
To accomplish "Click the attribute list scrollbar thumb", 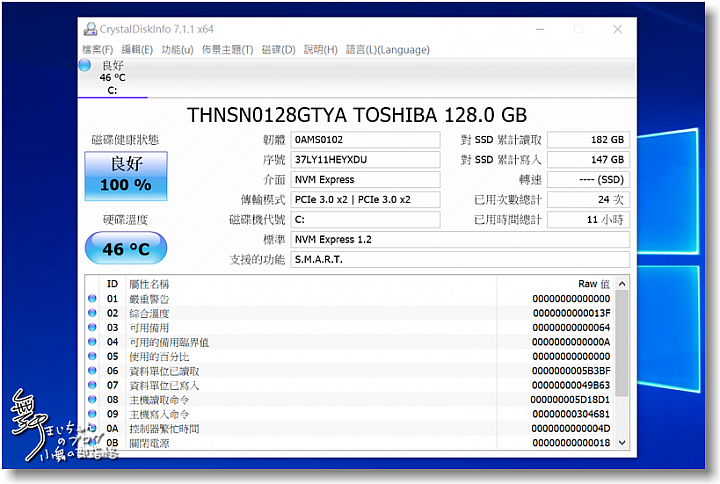I will [x=622, y=343].
